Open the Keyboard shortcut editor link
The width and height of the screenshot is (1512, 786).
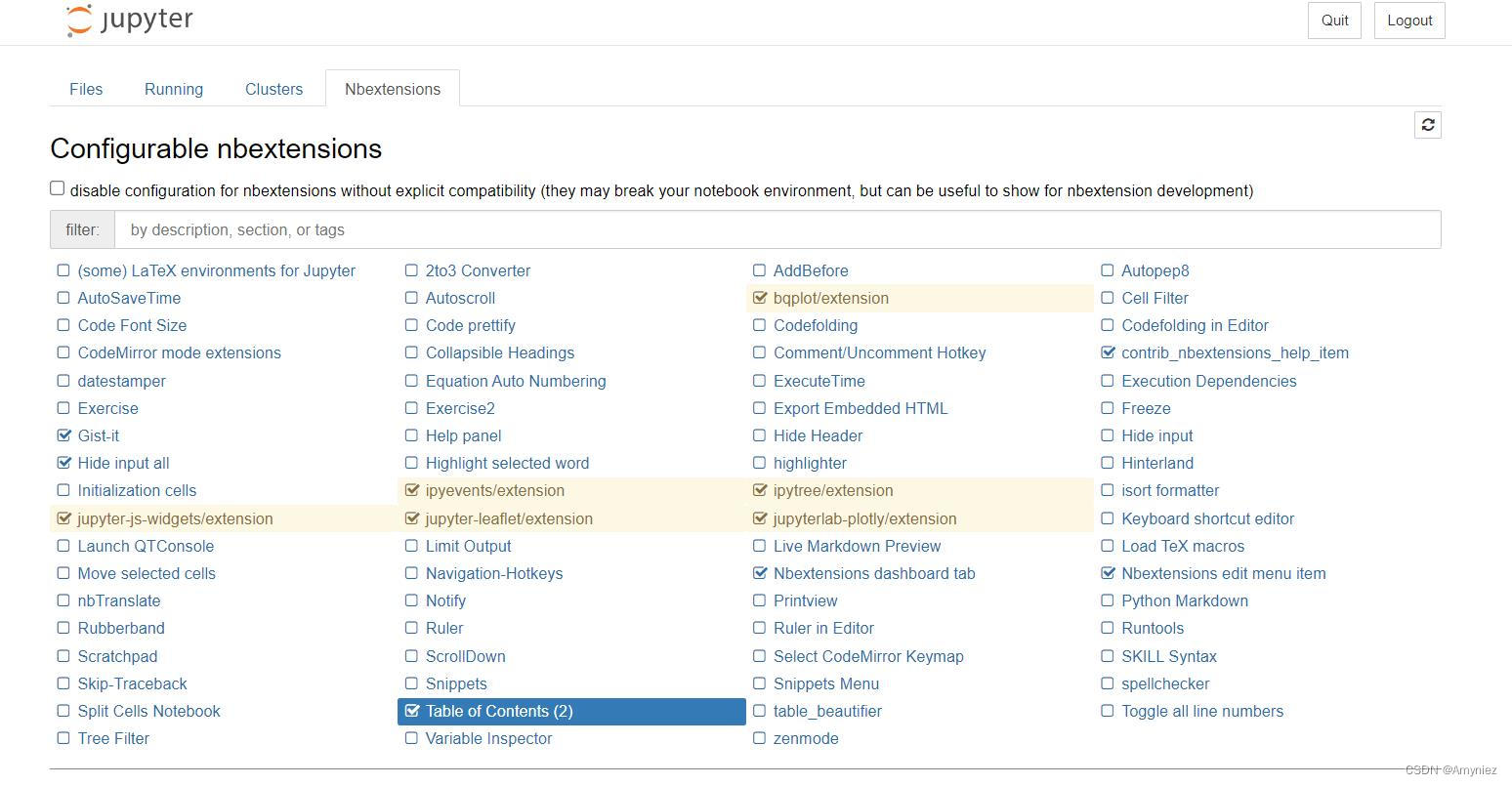(x=1207, y=518)
